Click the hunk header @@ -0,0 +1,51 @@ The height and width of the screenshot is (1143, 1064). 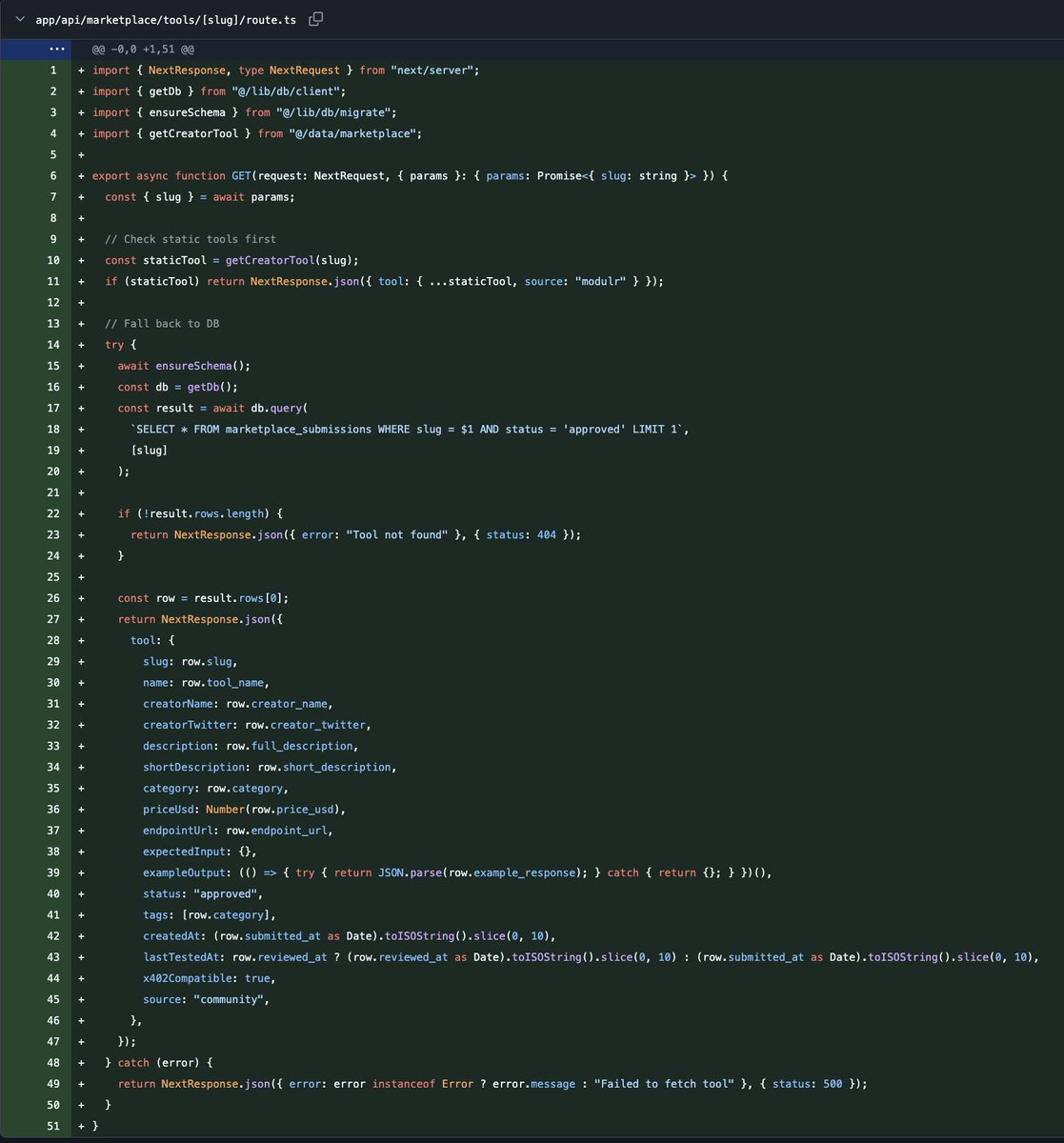(x=143, y=50)
